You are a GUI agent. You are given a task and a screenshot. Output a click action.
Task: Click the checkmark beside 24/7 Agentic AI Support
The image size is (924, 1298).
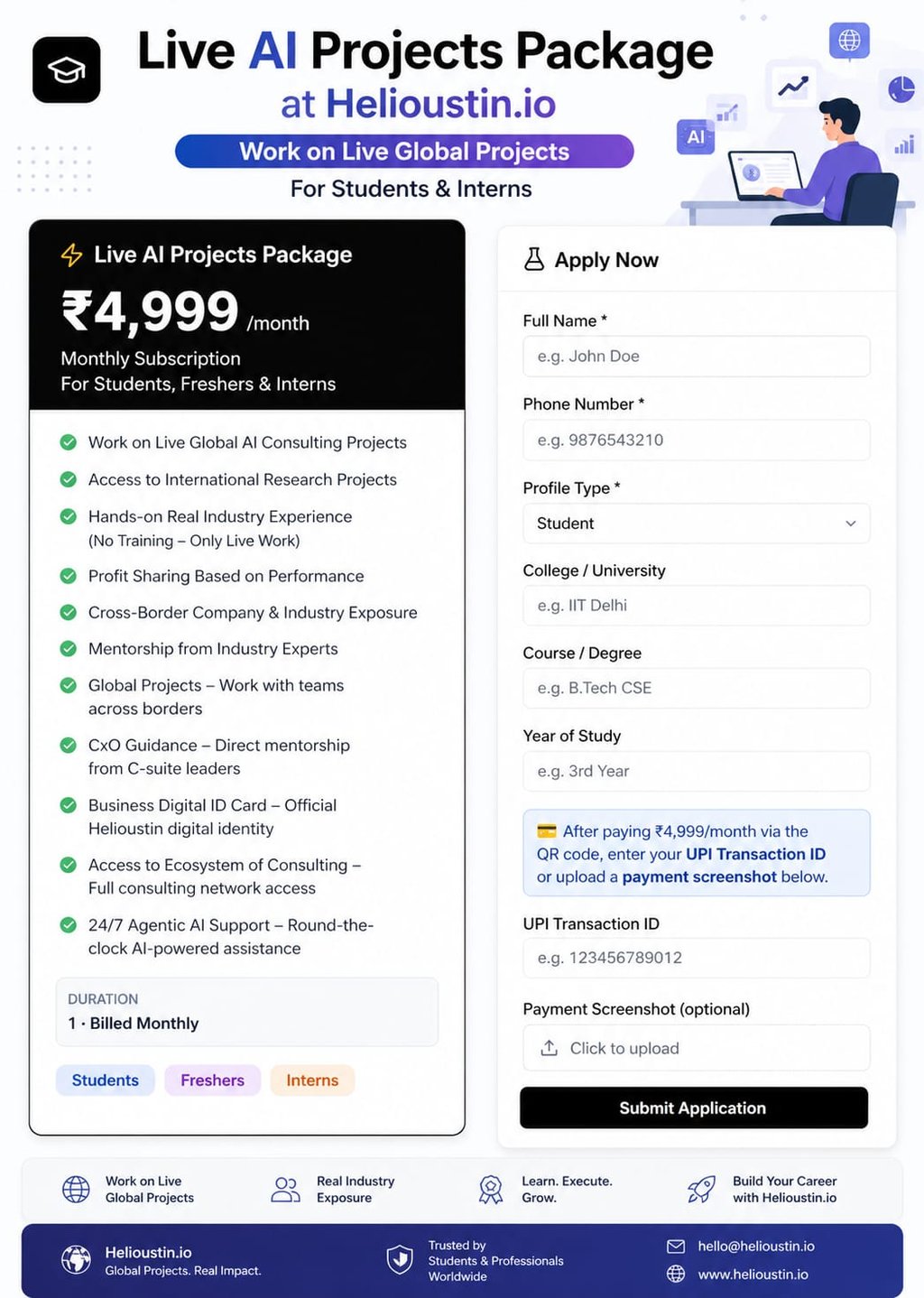pos(68,925)
